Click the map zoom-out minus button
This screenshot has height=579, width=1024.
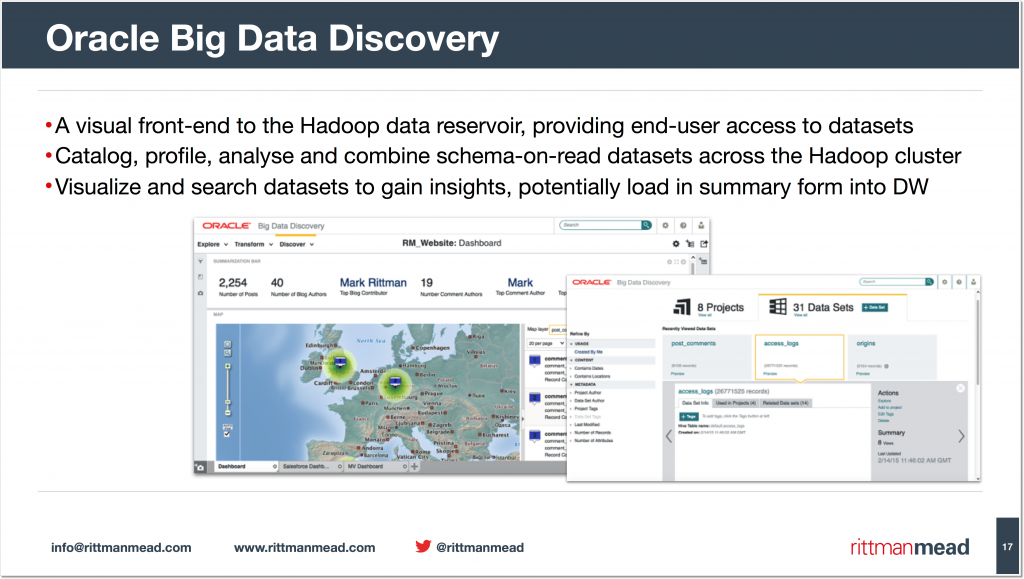pyautogui.click(x=228, y=413)
